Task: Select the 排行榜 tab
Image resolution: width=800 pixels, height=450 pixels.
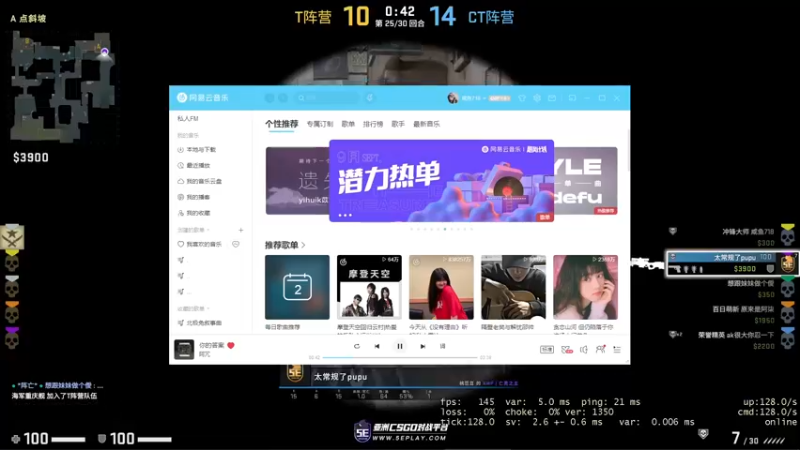Action: pos(373,124)
